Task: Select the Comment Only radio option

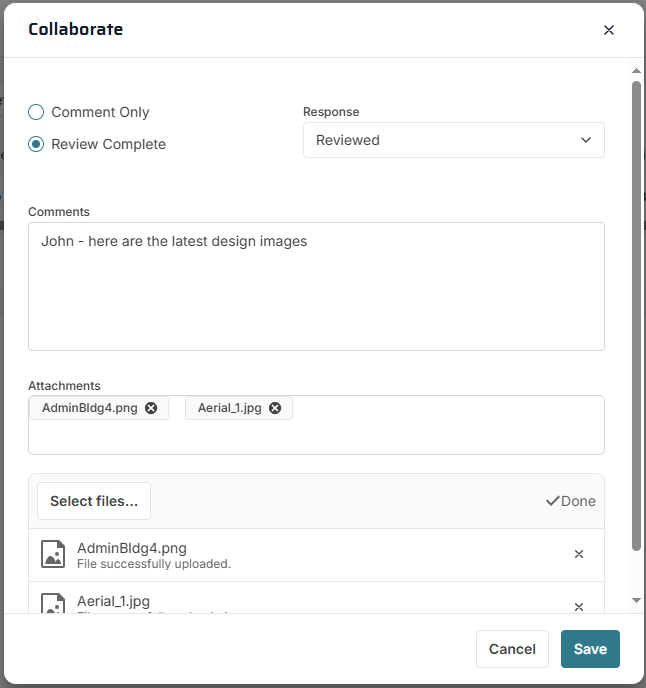Action: tap(36, 112)
